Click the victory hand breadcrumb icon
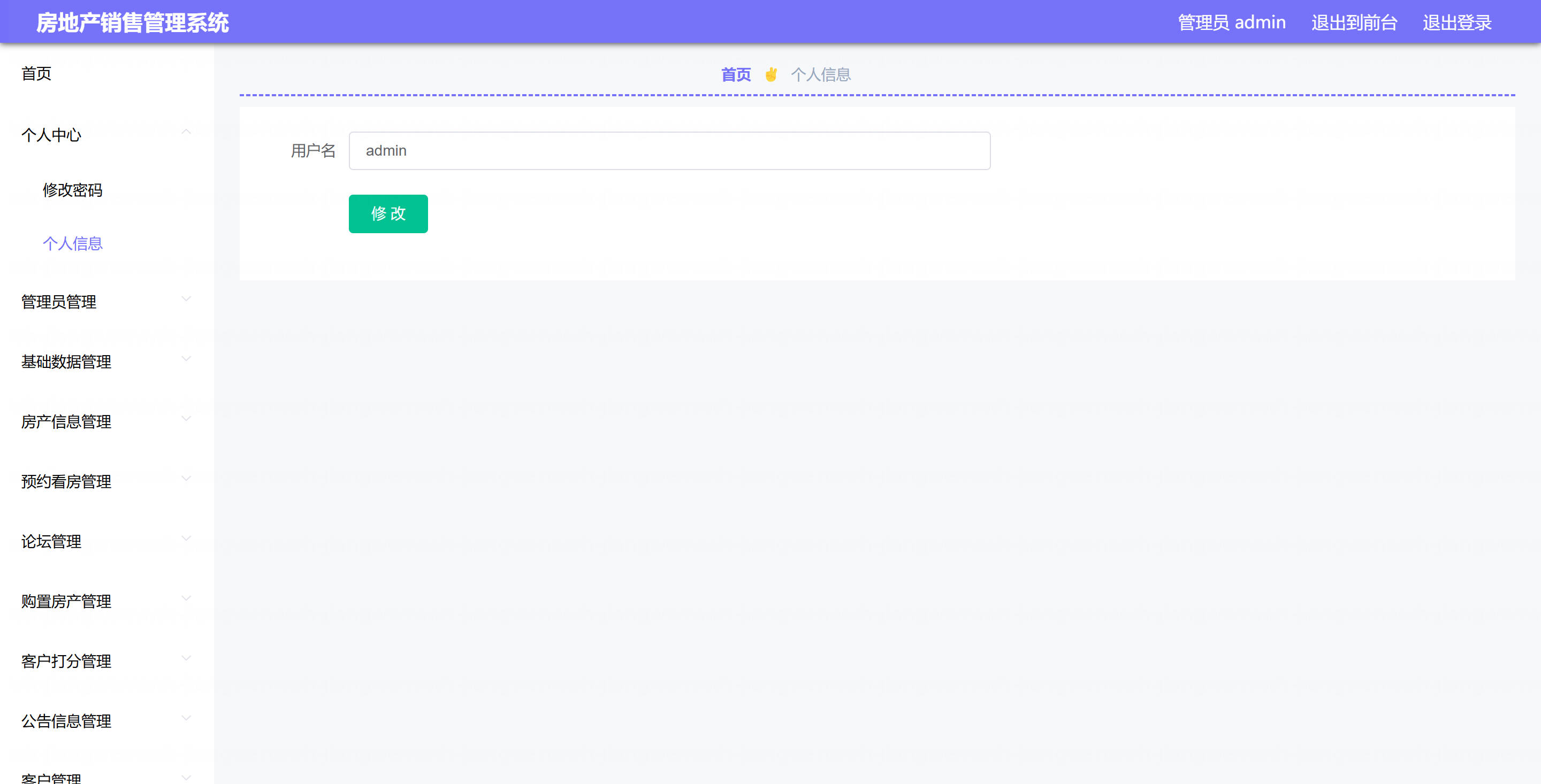 click(x=771, y=75)
